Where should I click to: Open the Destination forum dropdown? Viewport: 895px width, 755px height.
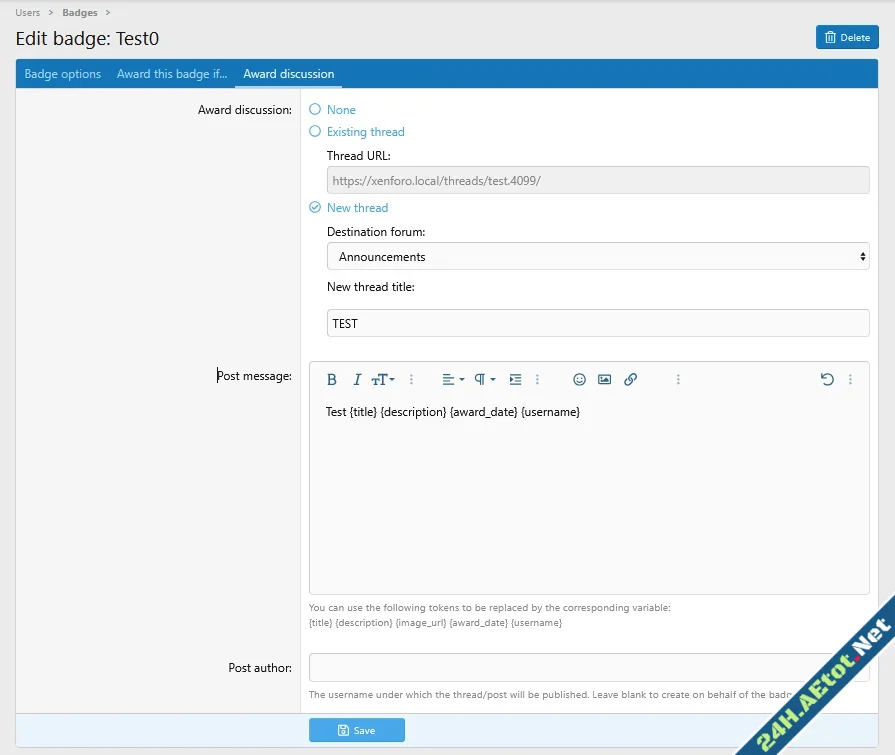(x=597, y=257)
